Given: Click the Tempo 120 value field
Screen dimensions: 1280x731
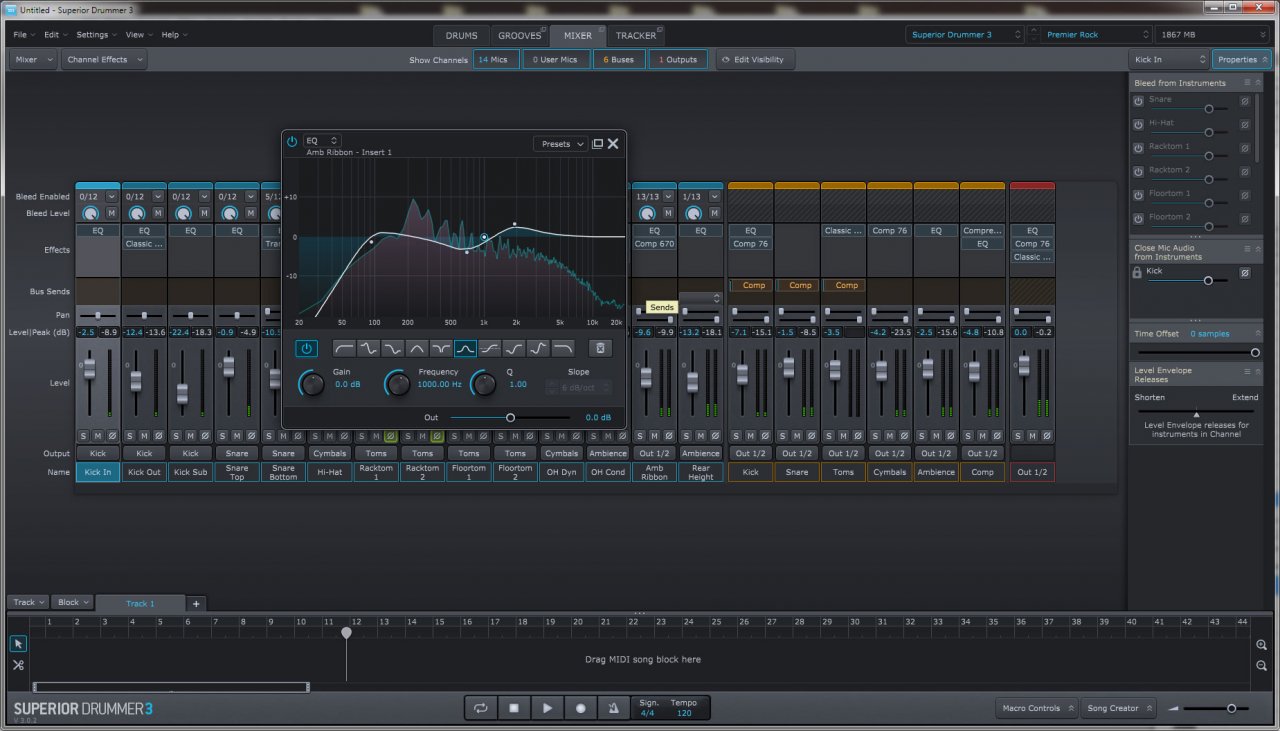Looking at the screenshot, I should 684,713.
